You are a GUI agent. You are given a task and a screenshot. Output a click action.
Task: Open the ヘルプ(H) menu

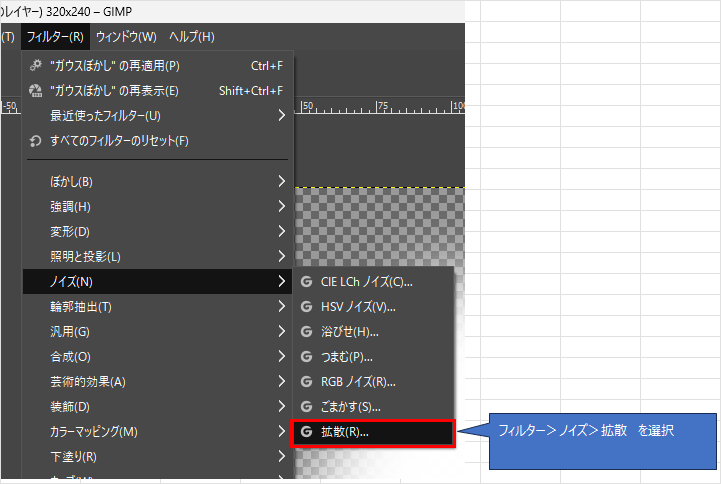tap(191, 37)
